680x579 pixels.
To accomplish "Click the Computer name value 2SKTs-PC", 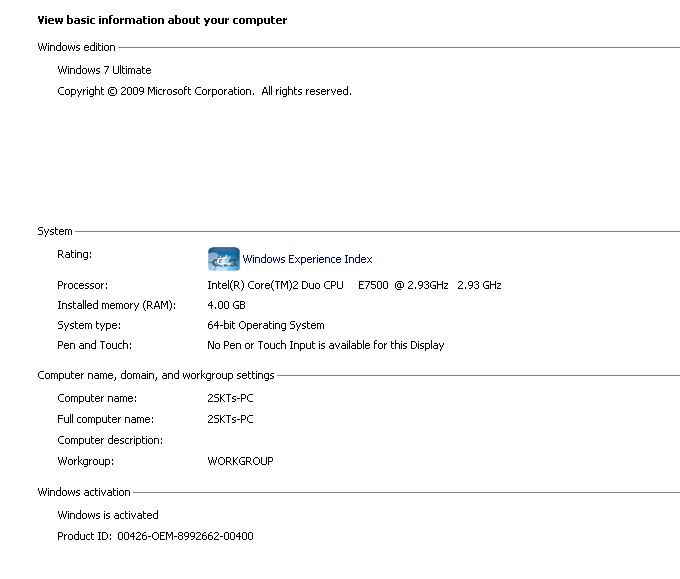I will tap(230, 398).
